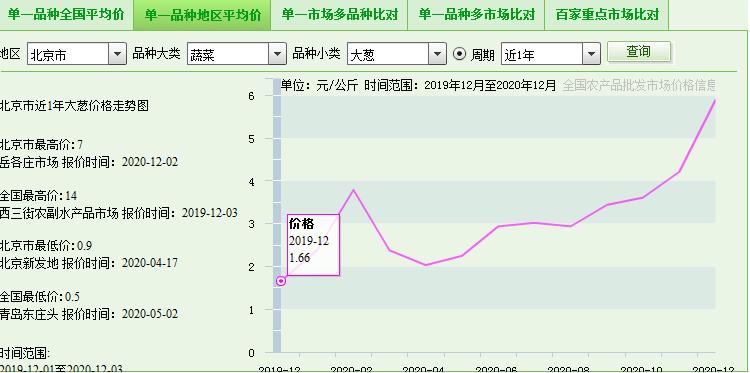Click the 时间范围: label in left panel
The image size is (750, 373).
[x=25, y=354]
